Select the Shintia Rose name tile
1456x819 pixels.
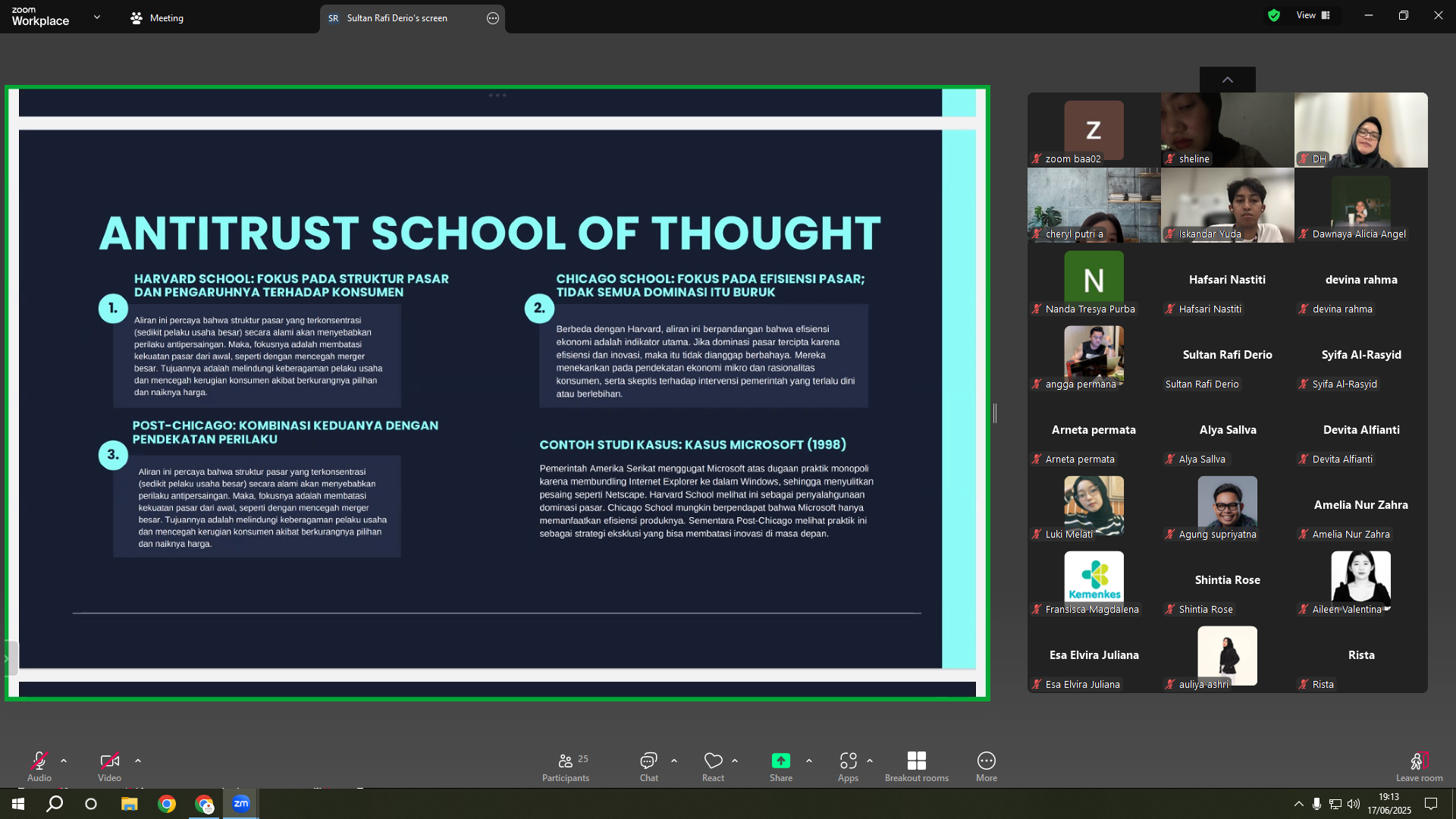(x=1228, y=580)
